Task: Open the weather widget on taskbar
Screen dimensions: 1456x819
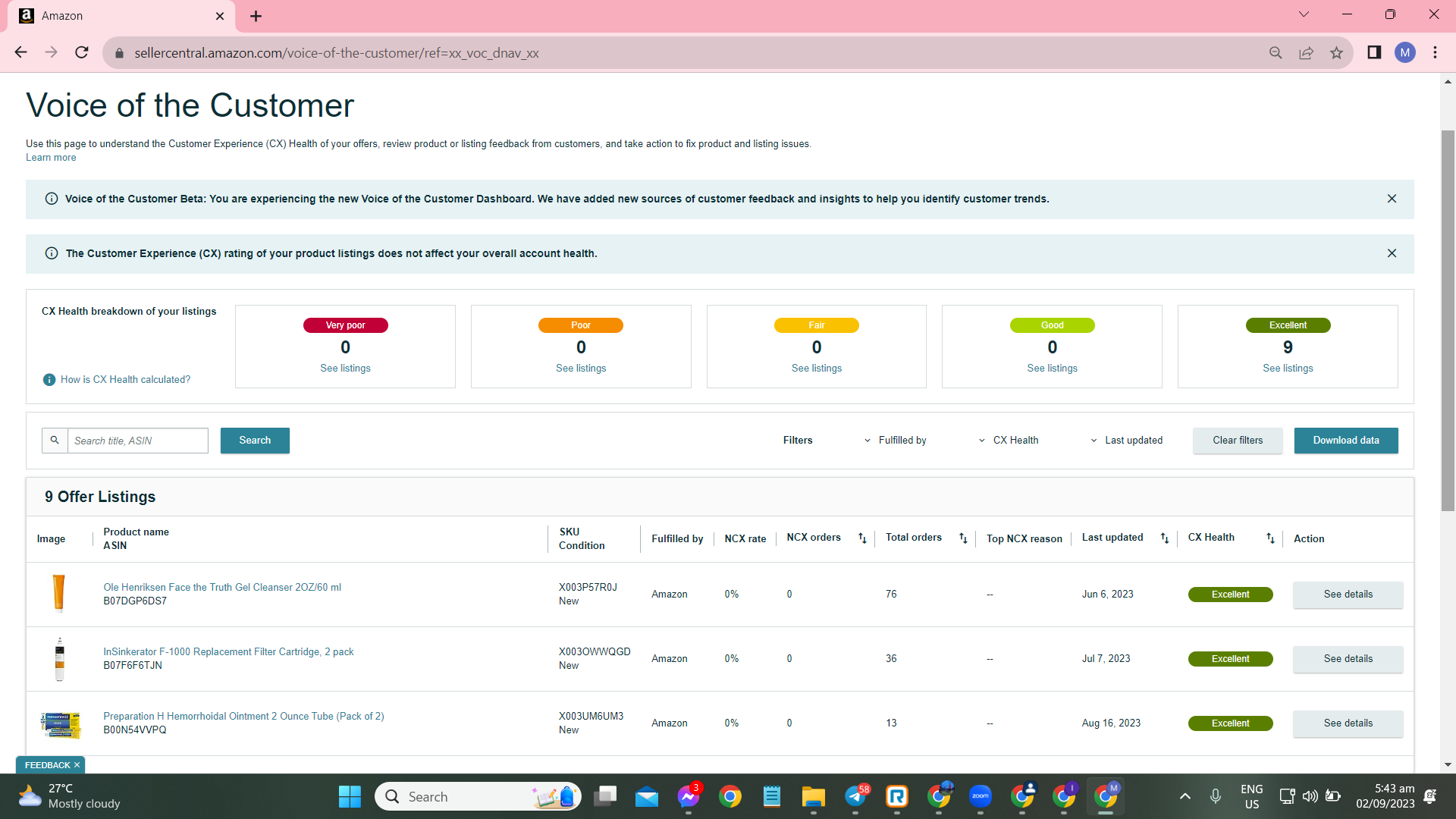Action: 70,796
